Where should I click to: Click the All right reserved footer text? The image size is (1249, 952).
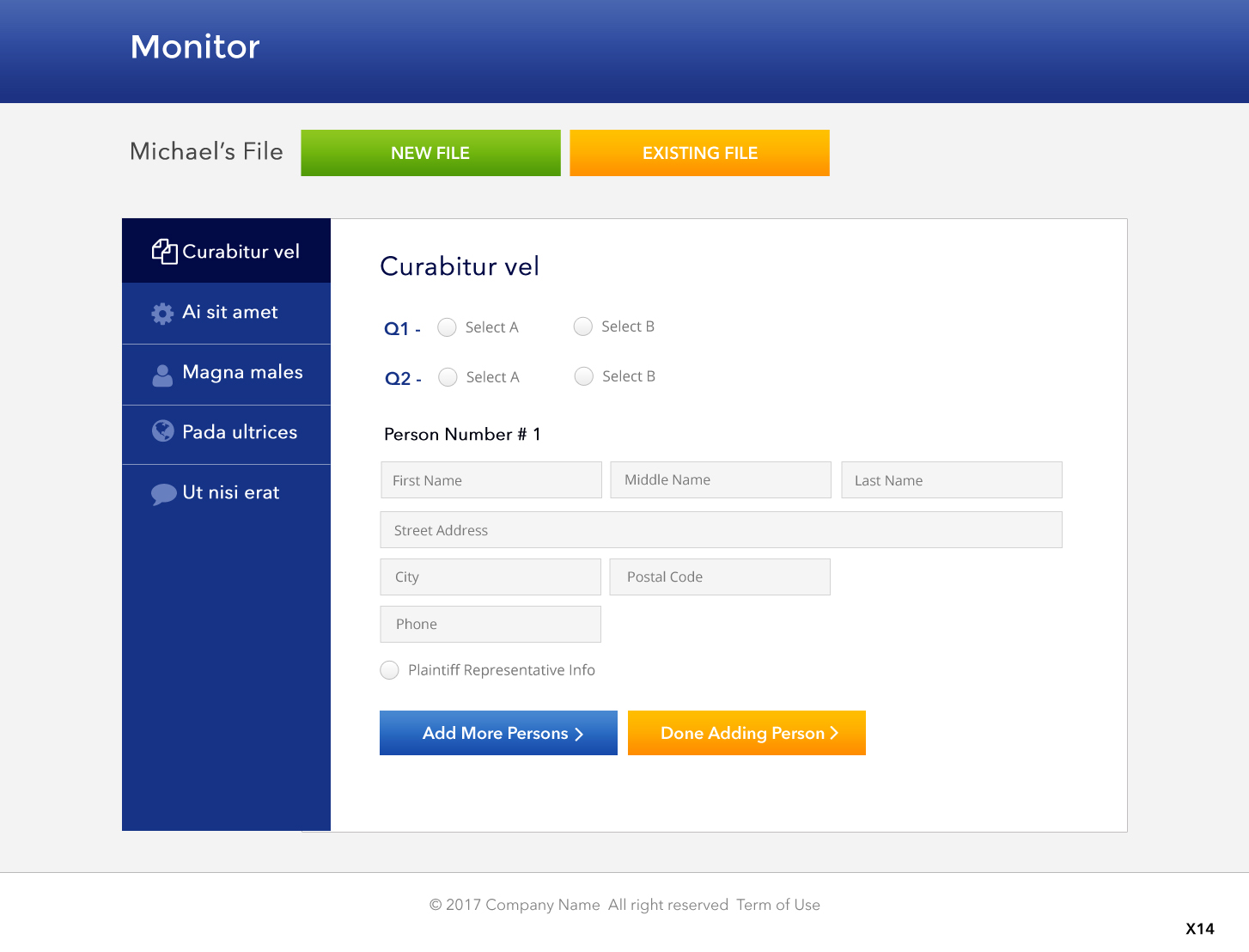click(x=668, y=905)
